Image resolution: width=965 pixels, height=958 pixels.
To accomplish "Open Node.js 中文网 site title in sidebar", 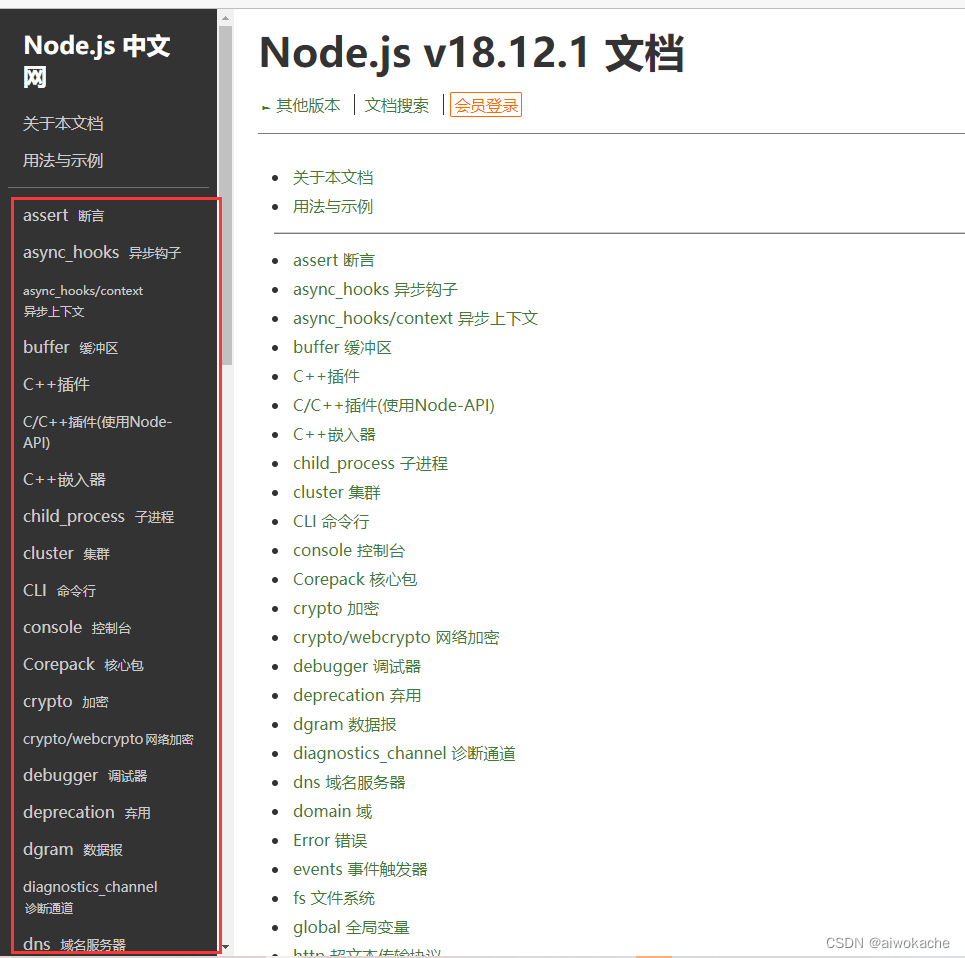I will [x=97, y=61].
